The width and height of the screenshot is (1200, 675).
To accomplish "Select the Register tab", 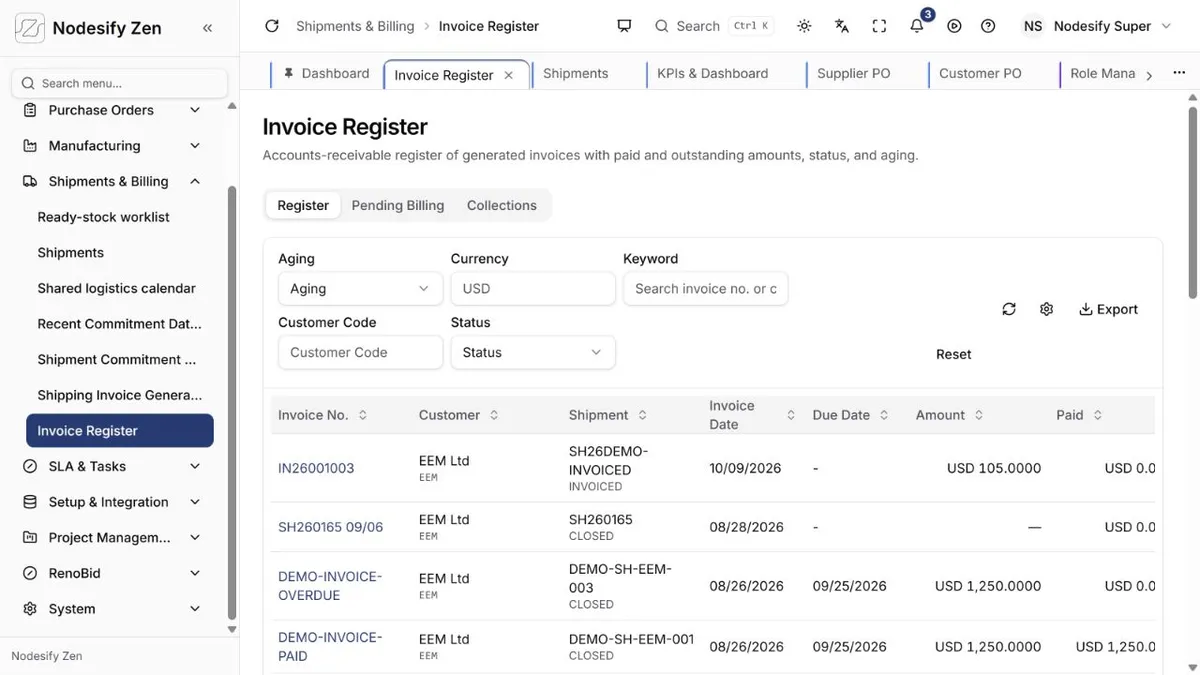I will (x=303, y=205).
